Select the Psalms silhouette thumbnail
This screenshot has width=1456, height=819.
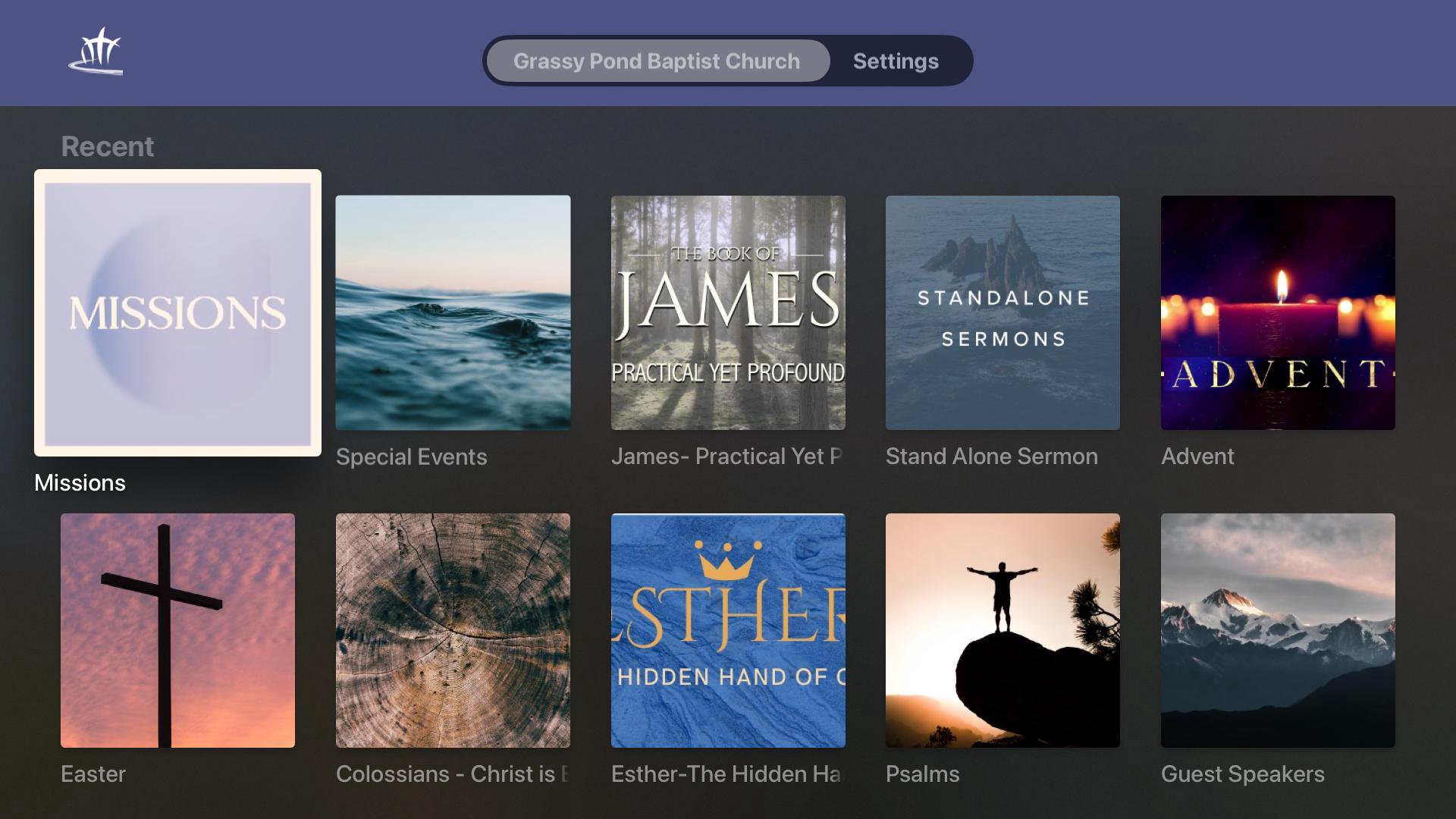pos(1003,630)
